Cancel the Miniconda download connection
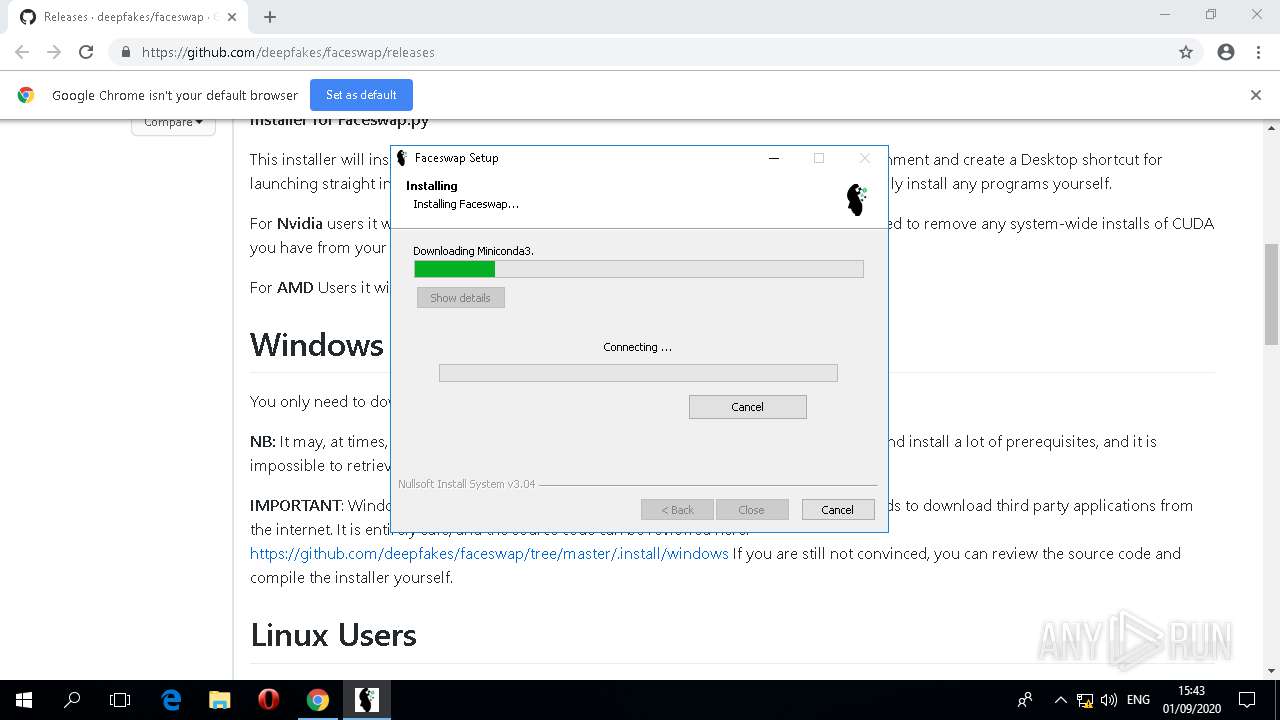 747,407
